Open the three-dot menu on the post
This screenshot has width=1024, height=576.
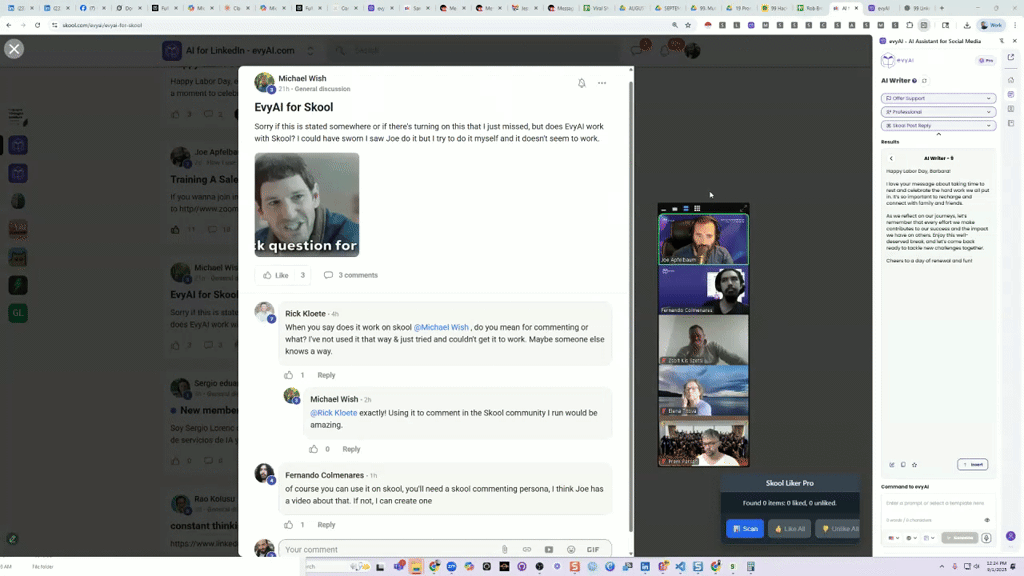coord(601,83)
